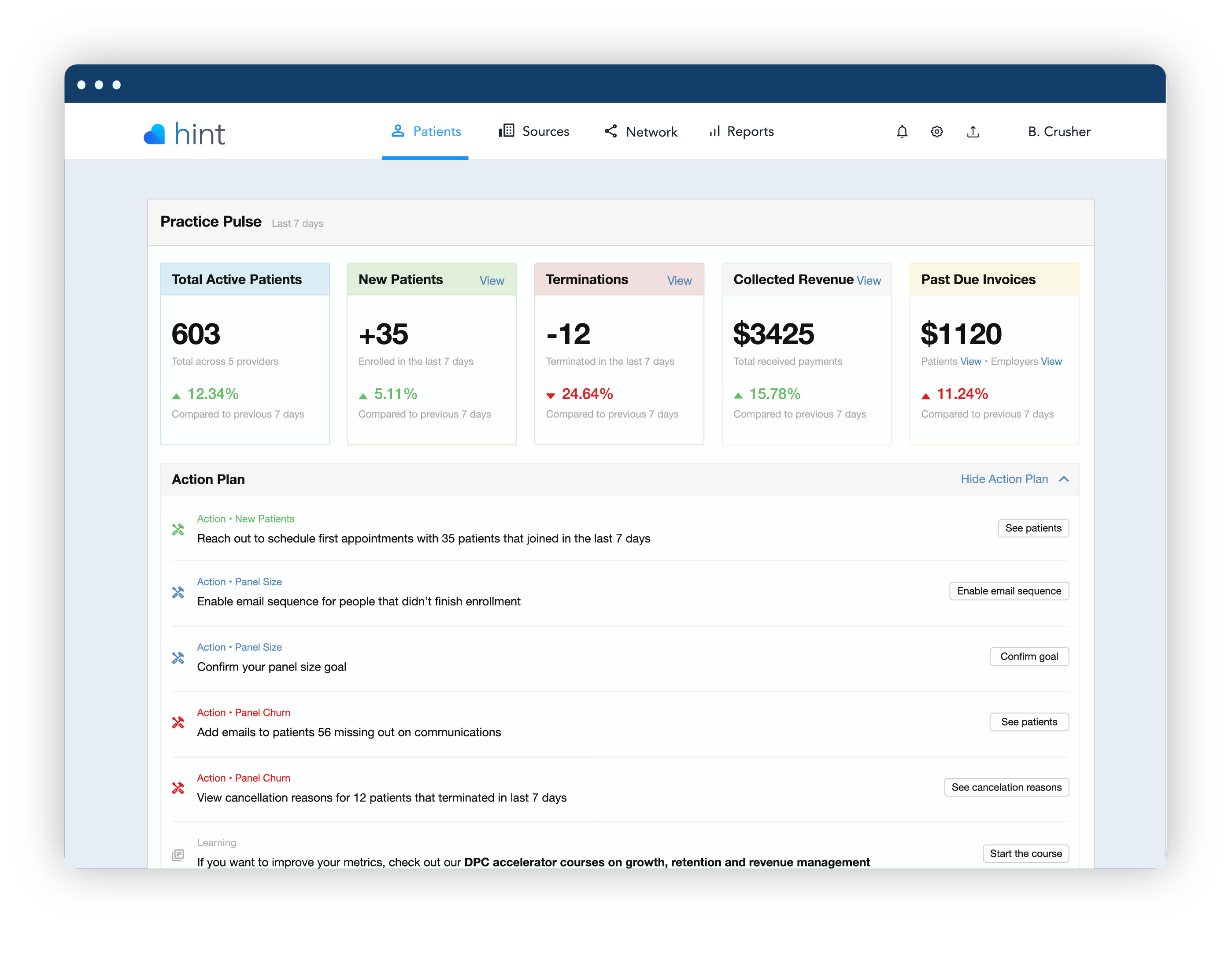Open the Network section
Image resolution: width=1232 pixels, height=953 pixels.
651,131
